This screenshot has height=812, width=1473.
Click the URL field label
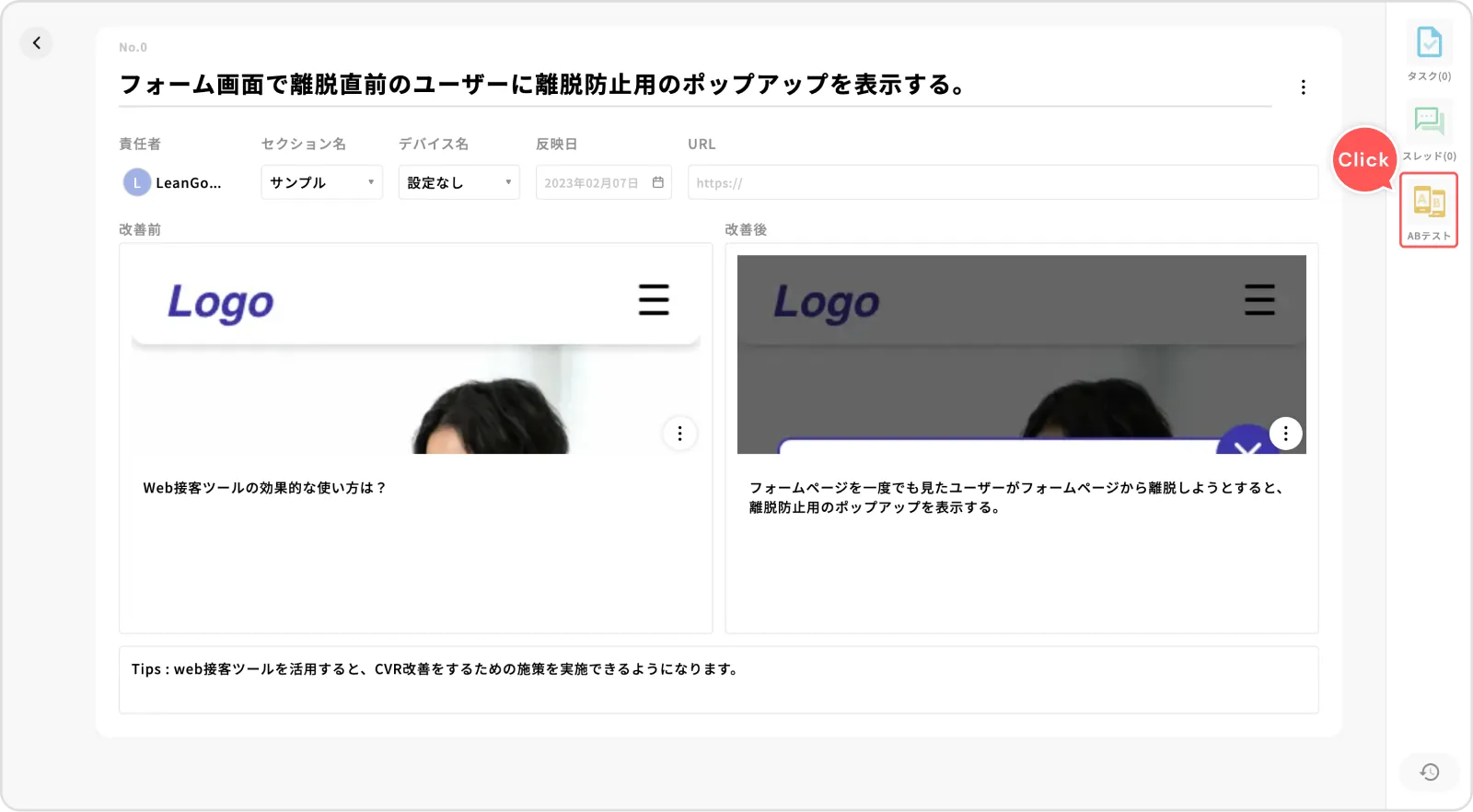point(702,144)
